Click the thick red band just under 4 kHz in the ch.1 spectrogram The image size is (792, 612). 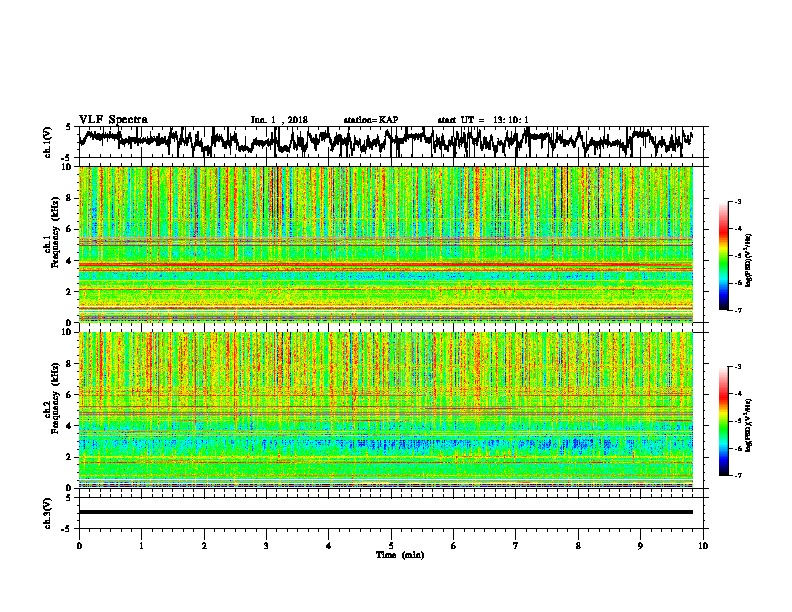(x=385, y=264)
